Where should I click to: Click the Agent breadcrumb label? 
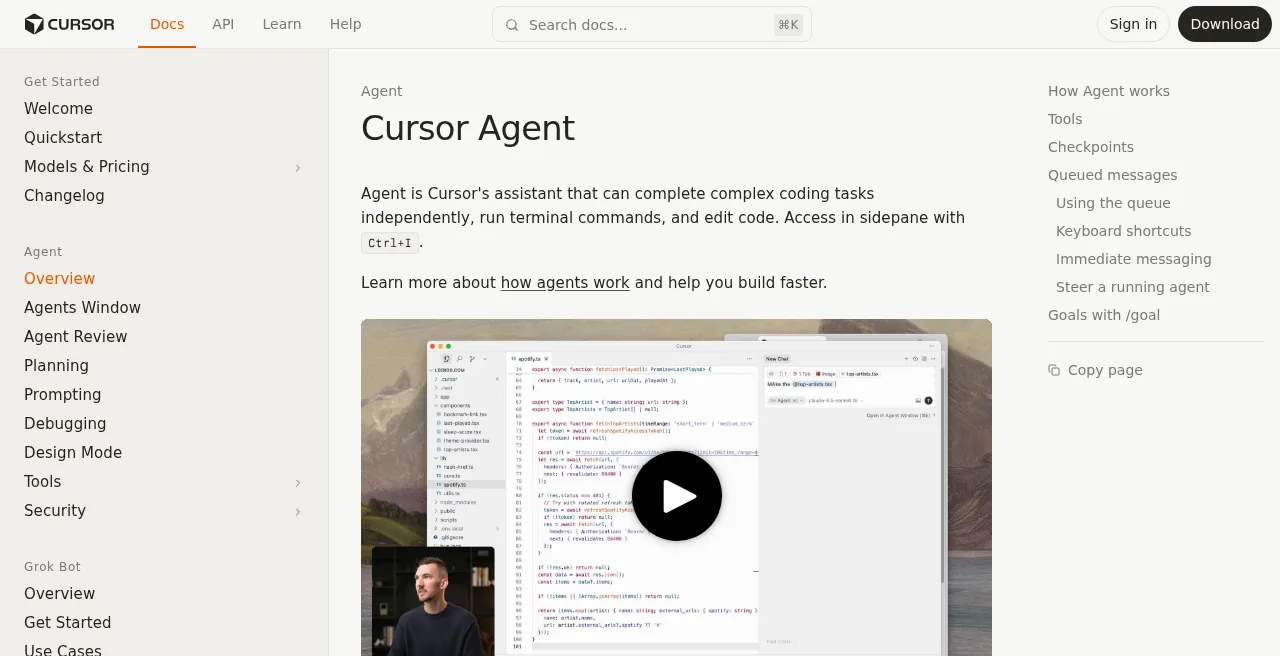tap(382, 91)
